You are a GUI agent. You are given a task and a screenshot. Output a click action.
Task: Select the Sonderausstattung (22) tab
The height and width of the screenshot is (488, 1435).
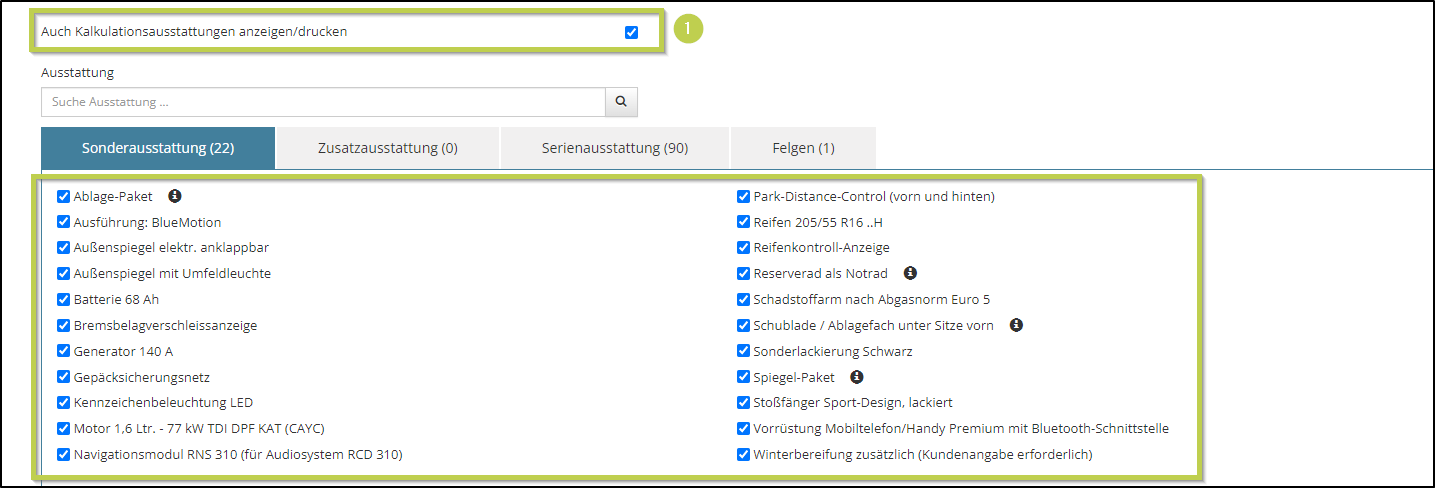point(158,148)
